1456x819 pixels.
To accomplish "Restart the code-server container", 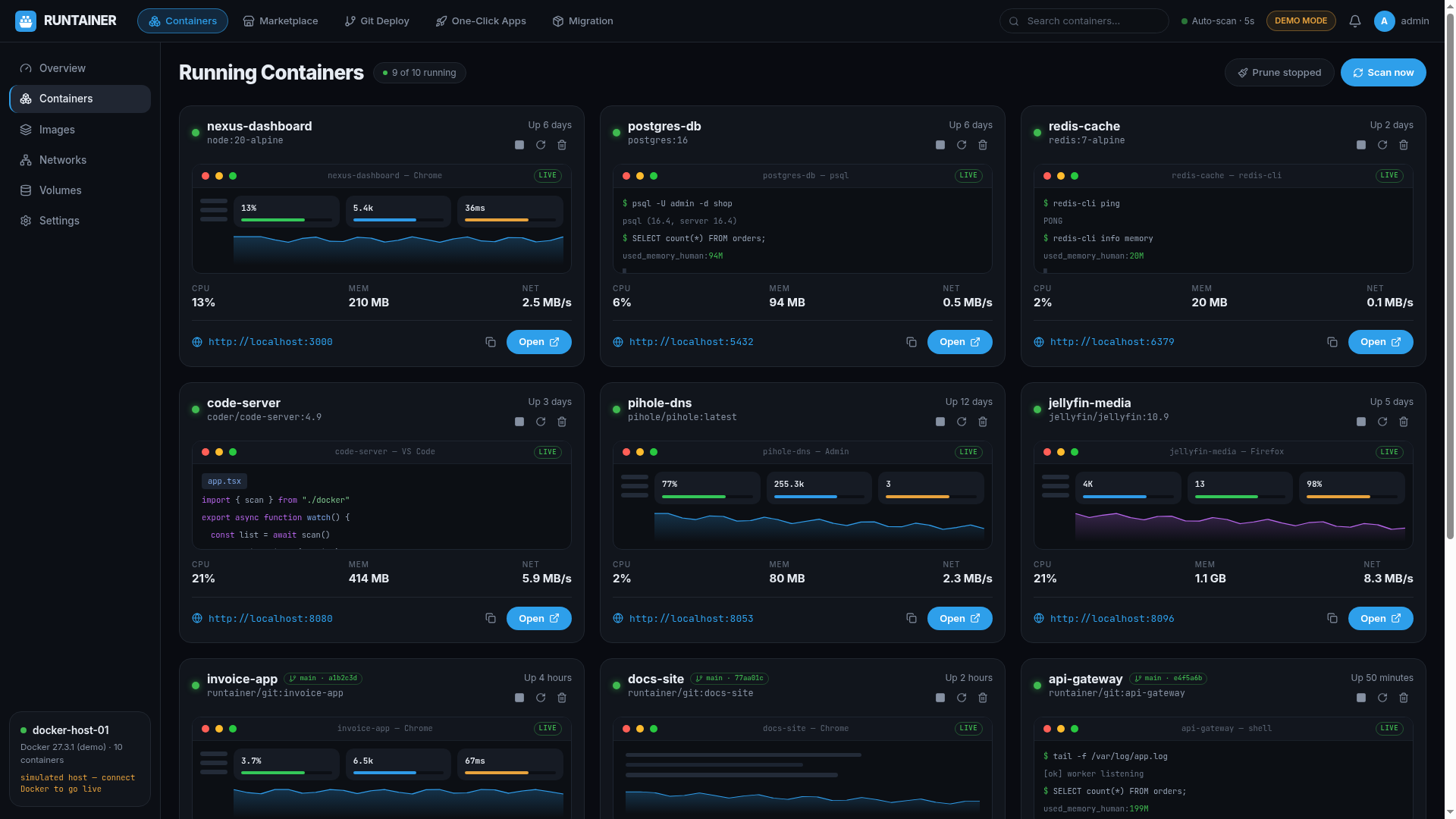I will [x=541, y=422].
